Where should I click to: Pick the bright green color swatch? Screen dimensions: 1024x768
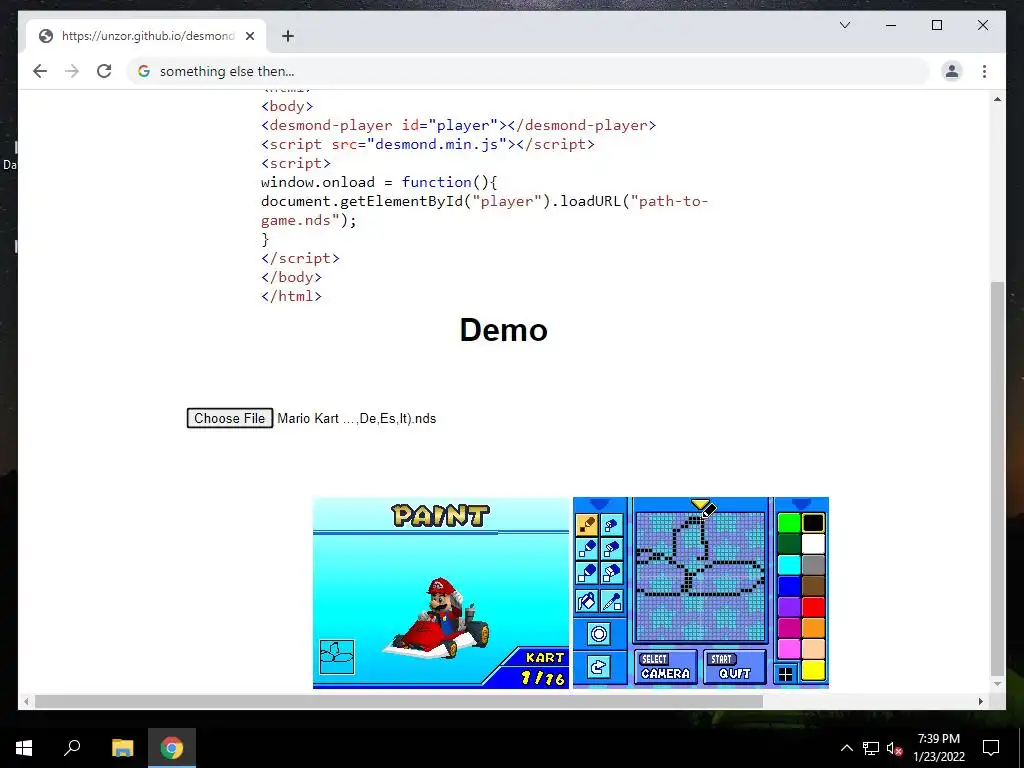coord(789,523)
